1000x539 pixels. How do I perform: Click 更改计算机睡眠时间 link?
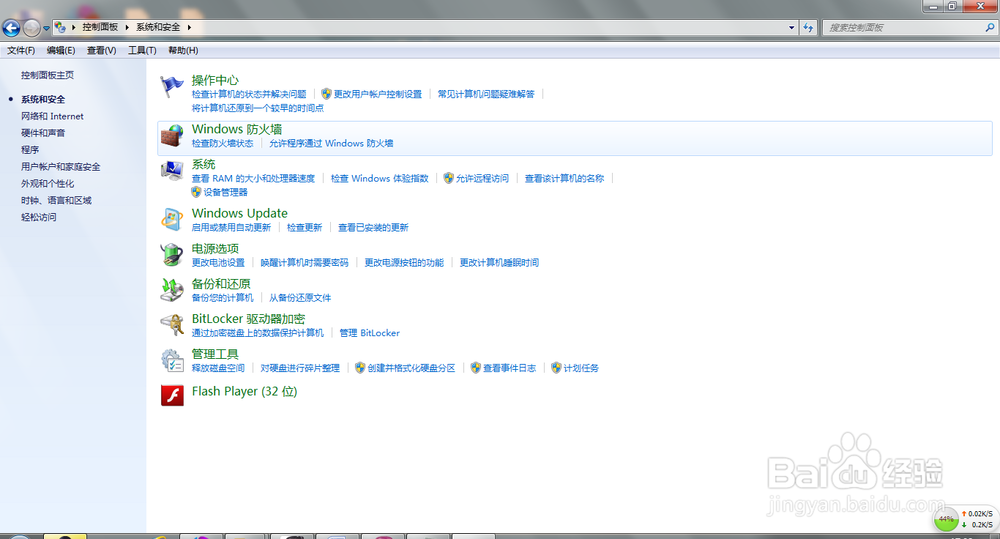(x=499, y=263)
